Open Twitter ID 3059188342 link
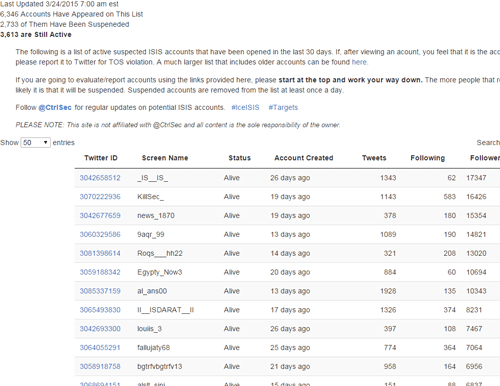500x386 pixels. (100, 272)
